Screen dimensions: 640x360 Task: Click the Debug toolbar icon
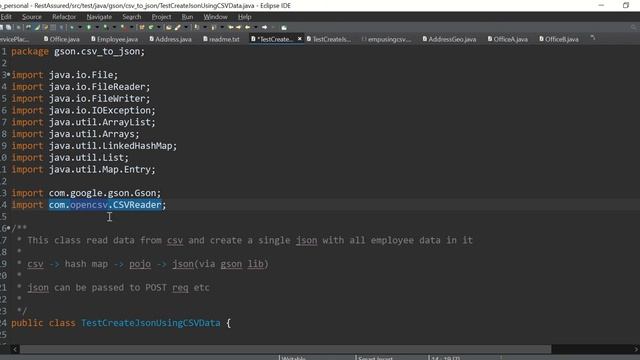(x=72, y=27)
